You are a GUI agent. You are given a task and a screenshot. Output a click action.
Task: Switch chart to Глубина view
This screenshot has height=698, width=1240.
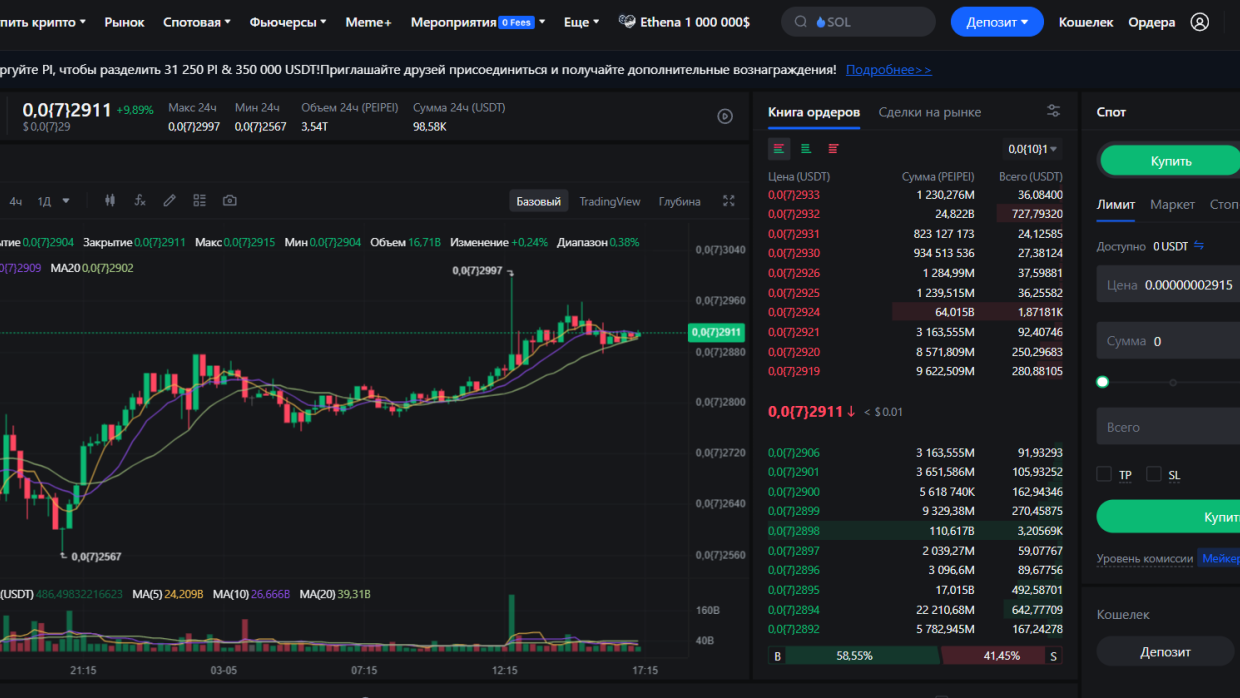click(x=680, y=201)
